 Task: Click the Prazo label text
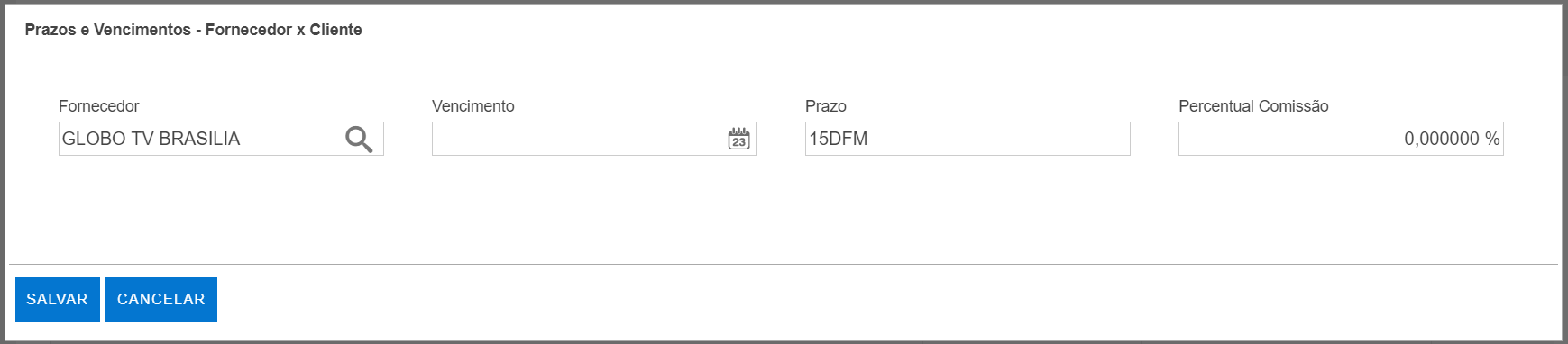click(826, 106)
